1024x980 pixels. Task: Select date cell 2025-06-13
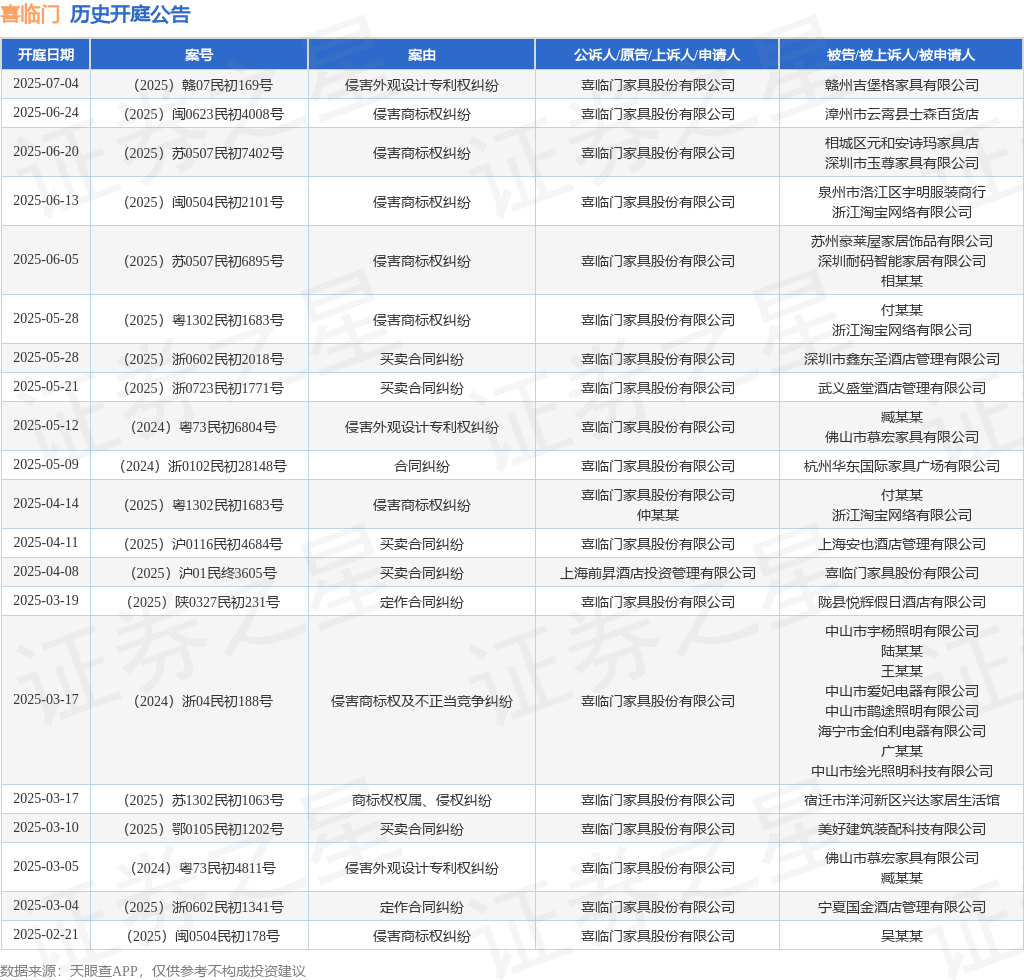pos(46,200)
